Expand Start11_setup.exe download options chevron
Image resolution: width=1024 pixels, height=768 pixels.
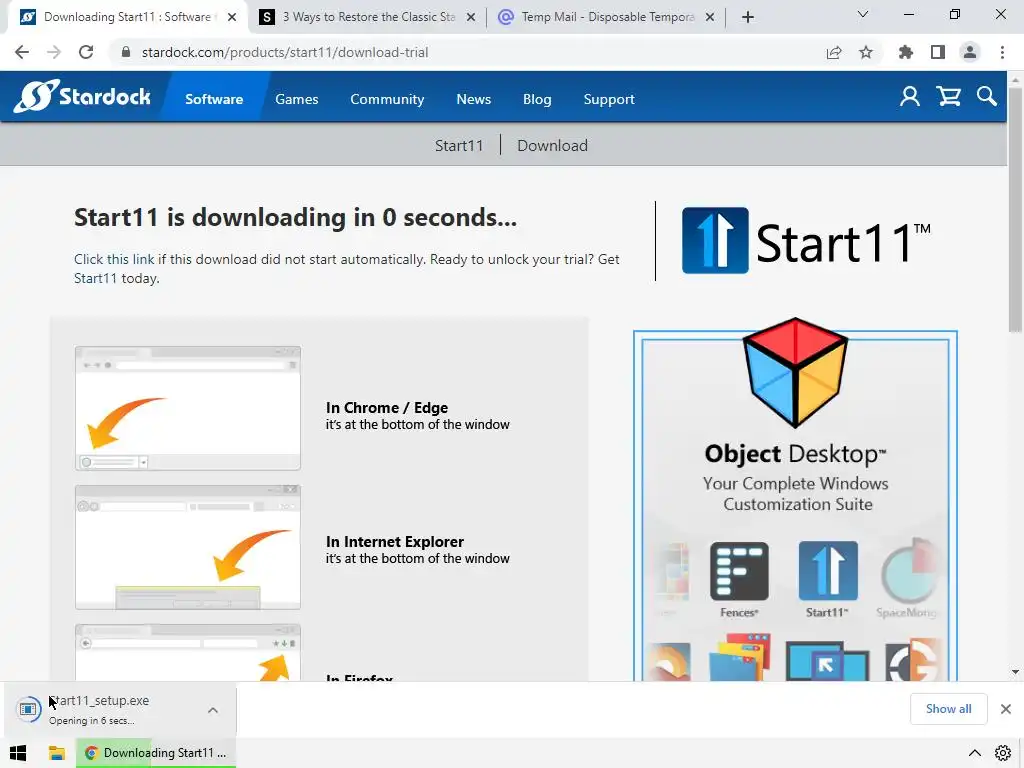coord(213,710)
